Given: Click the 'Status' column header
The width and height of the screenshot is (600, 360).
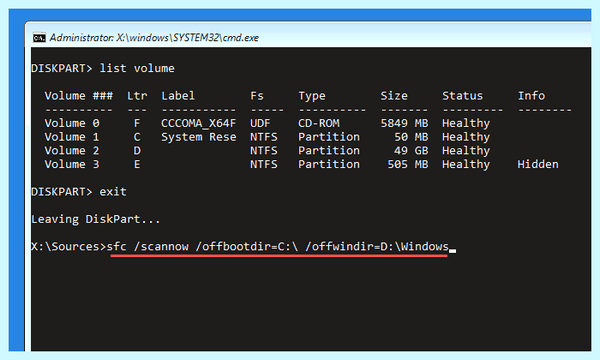Looking at the screenshot, I should pos(463,96).
